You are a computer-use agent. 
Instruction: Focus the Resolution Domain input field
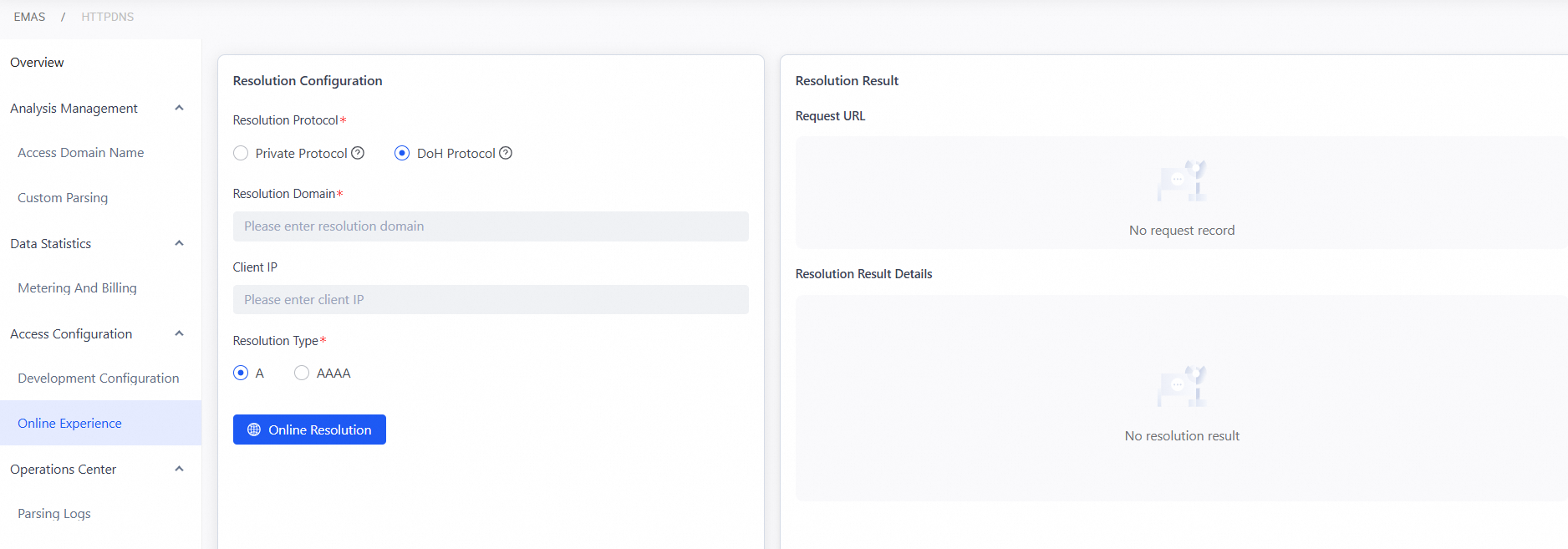point(491,226)
